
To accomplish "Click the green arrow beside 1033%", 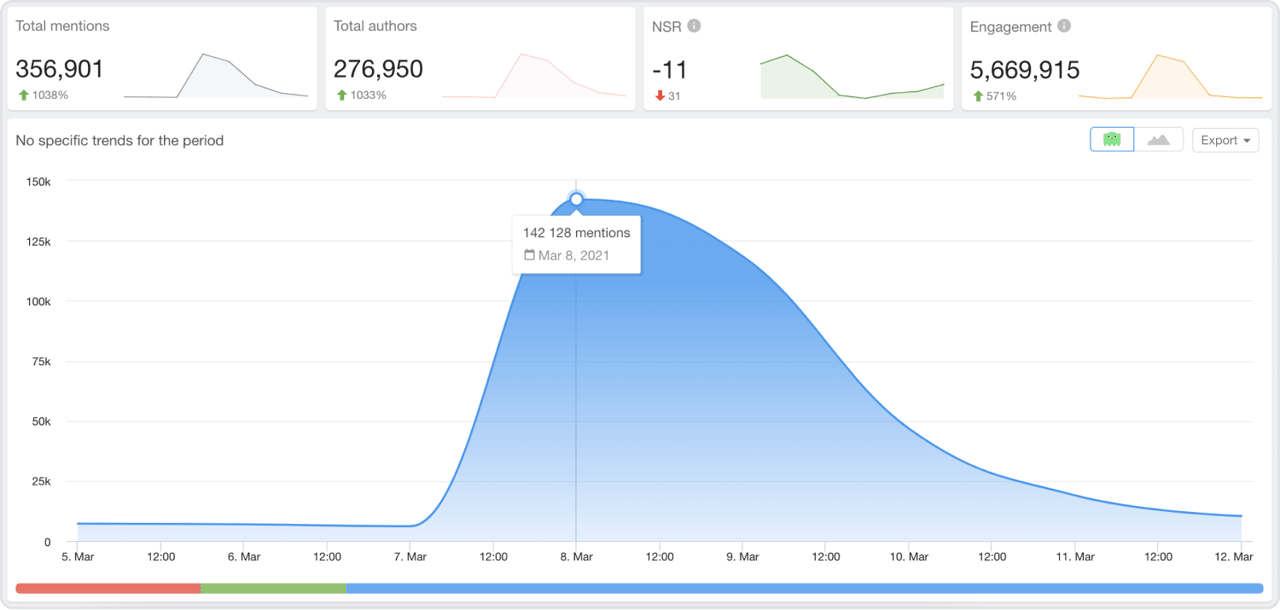I will tap(341, 95).
